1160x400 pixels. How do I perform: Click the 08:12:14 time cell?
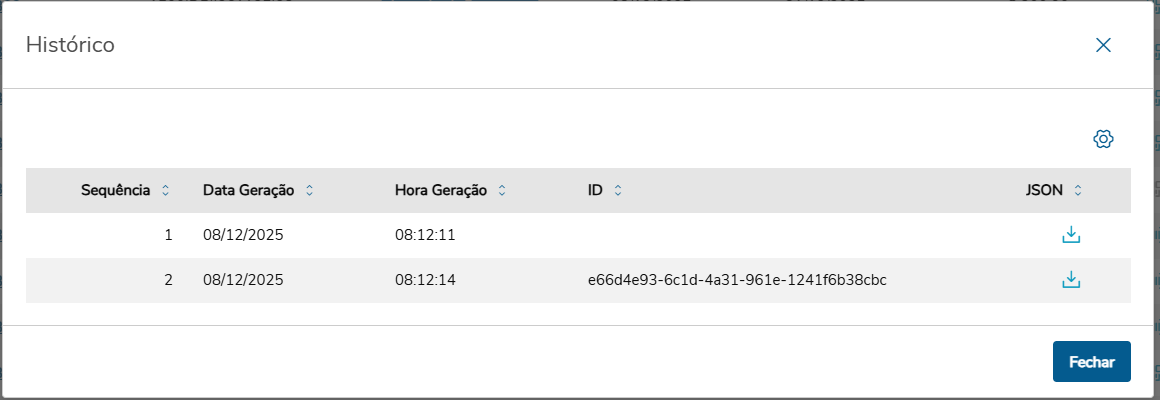click(425, 280)
